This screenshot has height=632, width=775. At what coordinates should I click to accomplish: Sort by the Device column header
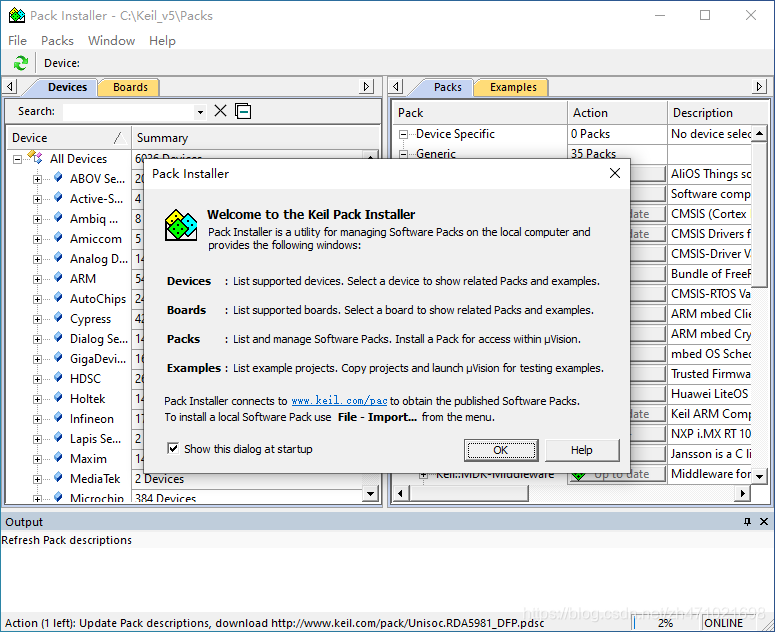coord(69,138)
